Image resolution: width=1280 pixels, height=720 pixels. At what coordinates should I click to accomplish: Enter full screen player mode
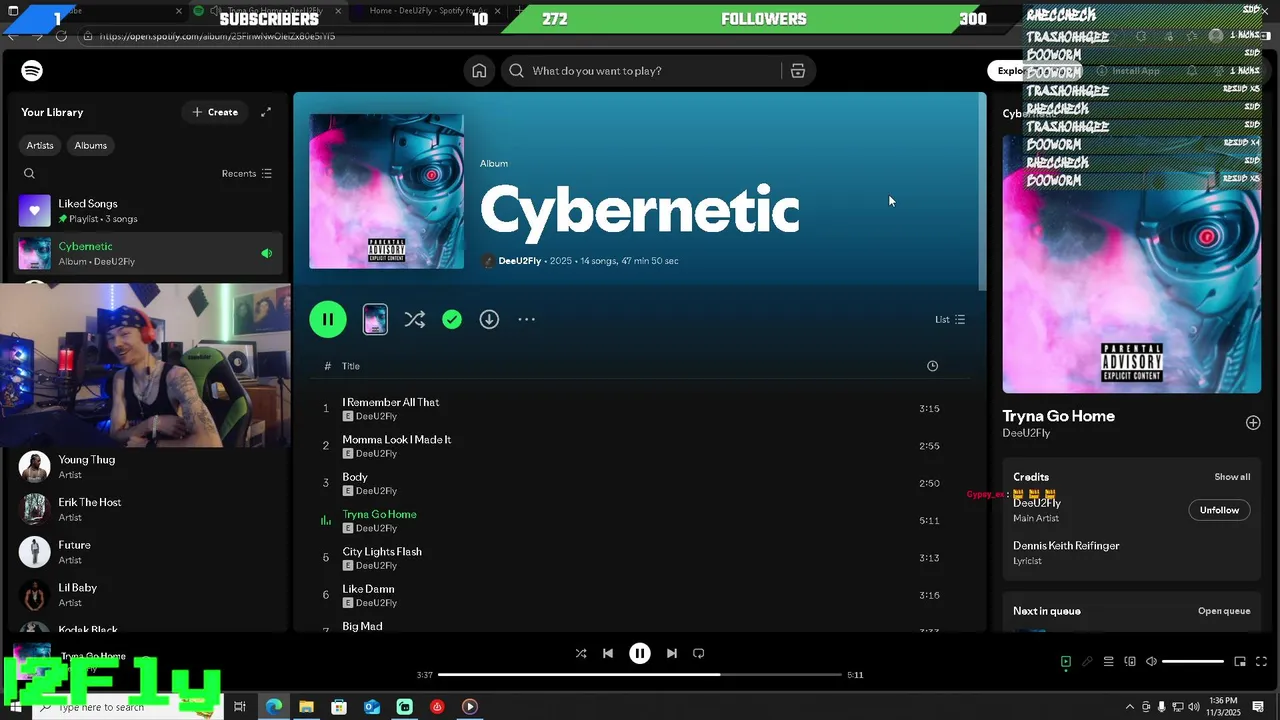pos(1261,661)
